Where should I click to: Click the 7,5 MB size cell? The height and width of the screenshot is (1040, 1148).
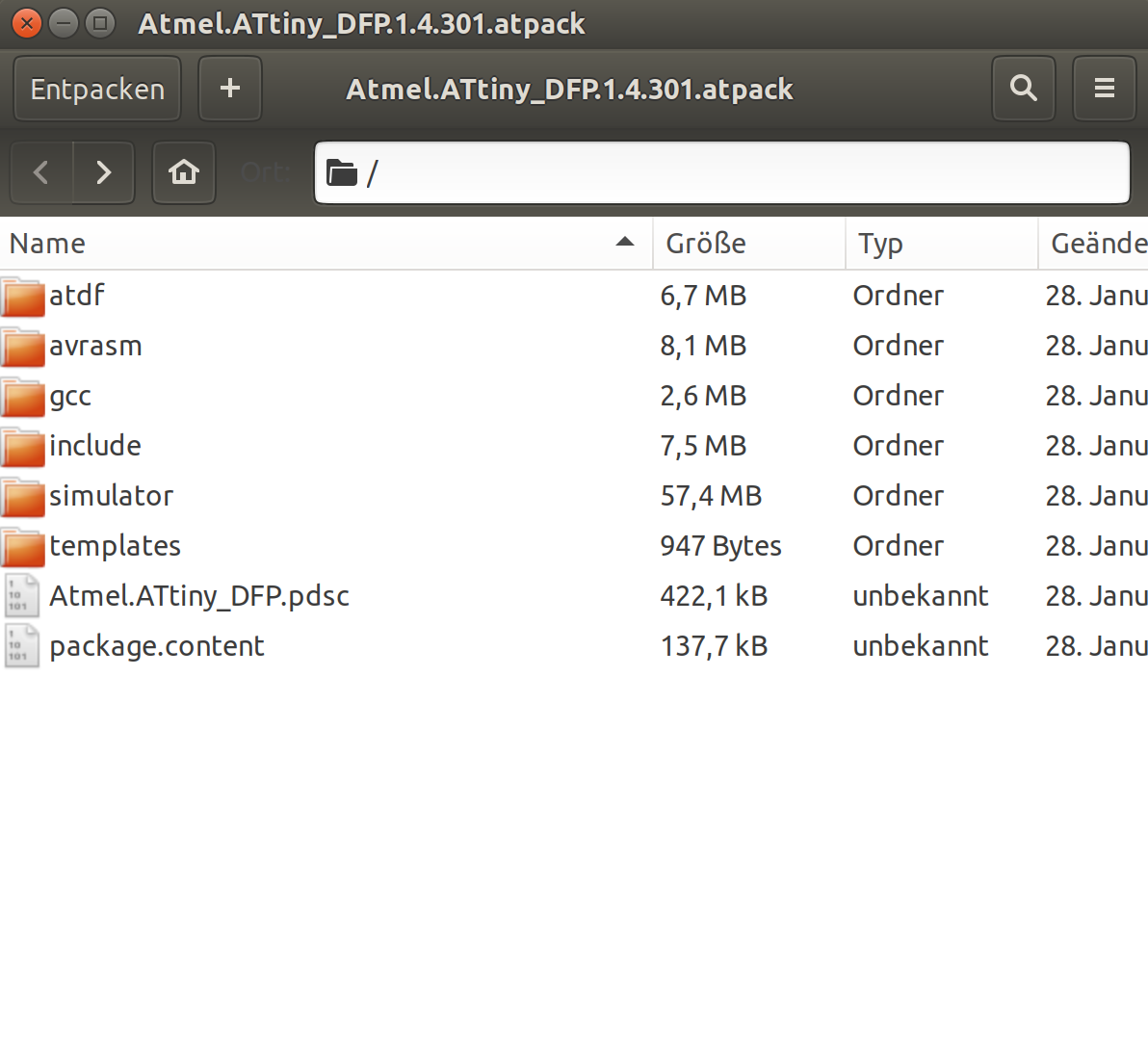pyautogui.click(x=704, y=446)
